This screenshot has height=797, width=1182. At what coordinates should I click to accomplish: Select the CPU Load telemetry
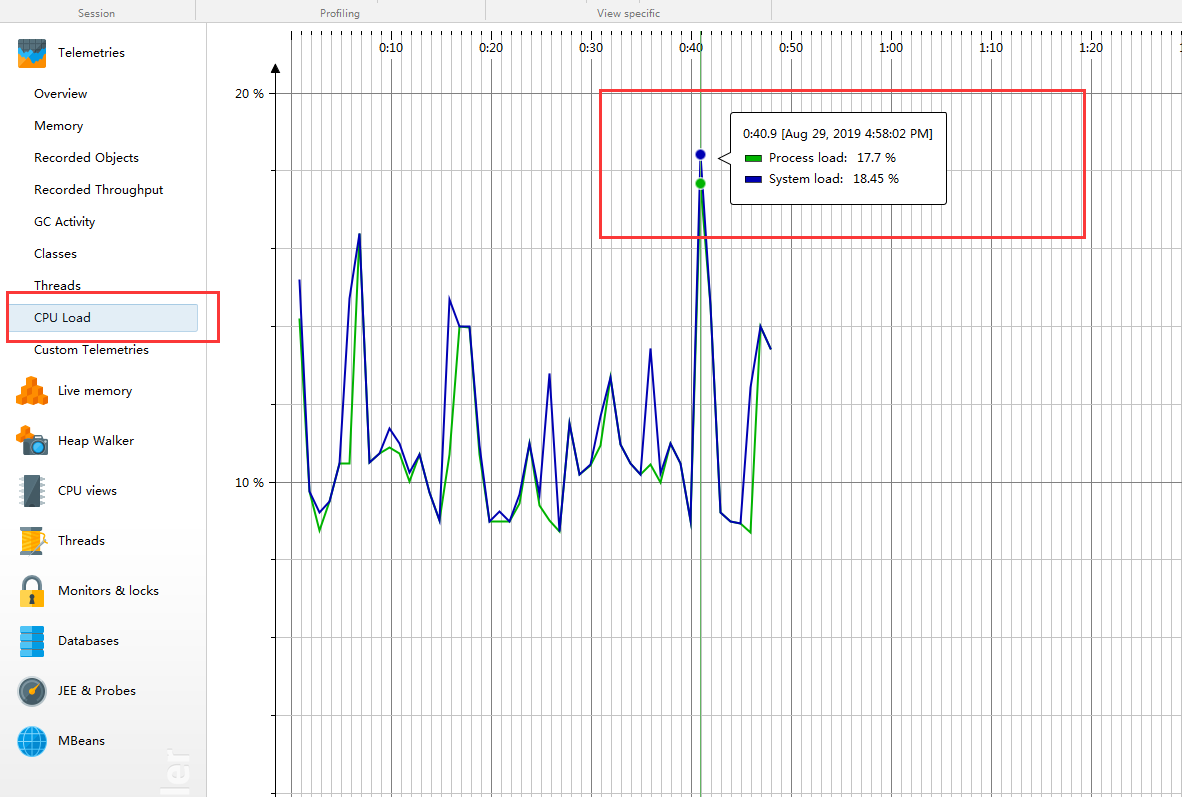(63, 317)
